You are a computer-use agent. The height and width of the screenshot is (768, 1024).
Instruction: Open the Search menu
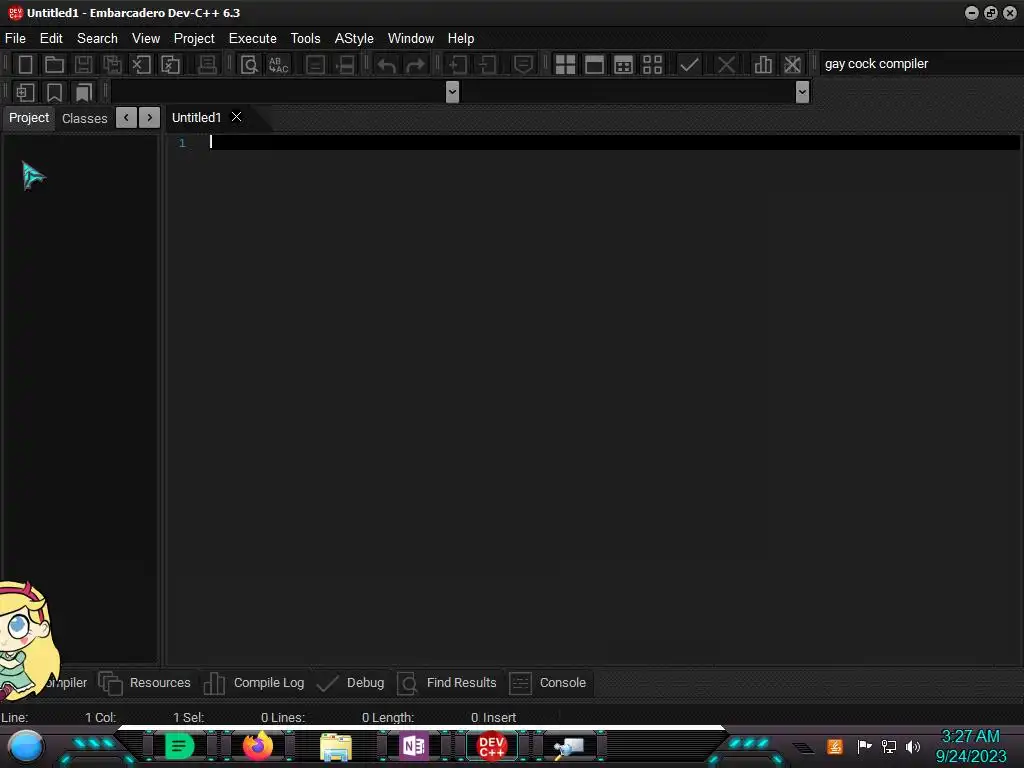coord(97,39)
